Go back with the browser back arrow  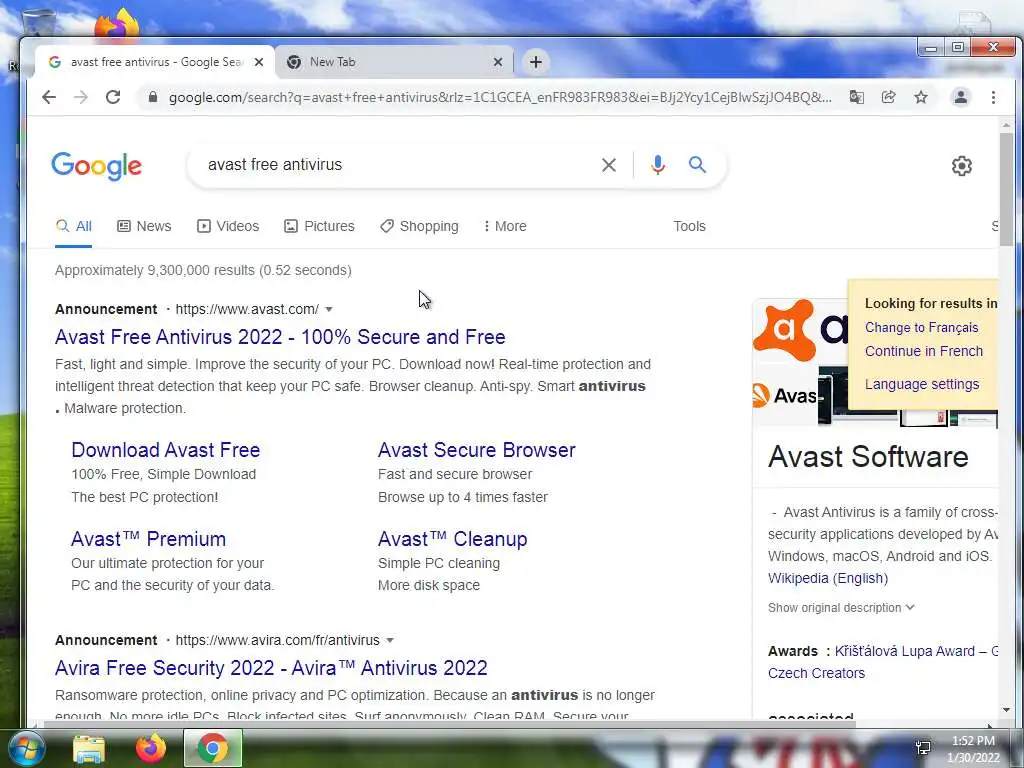coord(49,97)
